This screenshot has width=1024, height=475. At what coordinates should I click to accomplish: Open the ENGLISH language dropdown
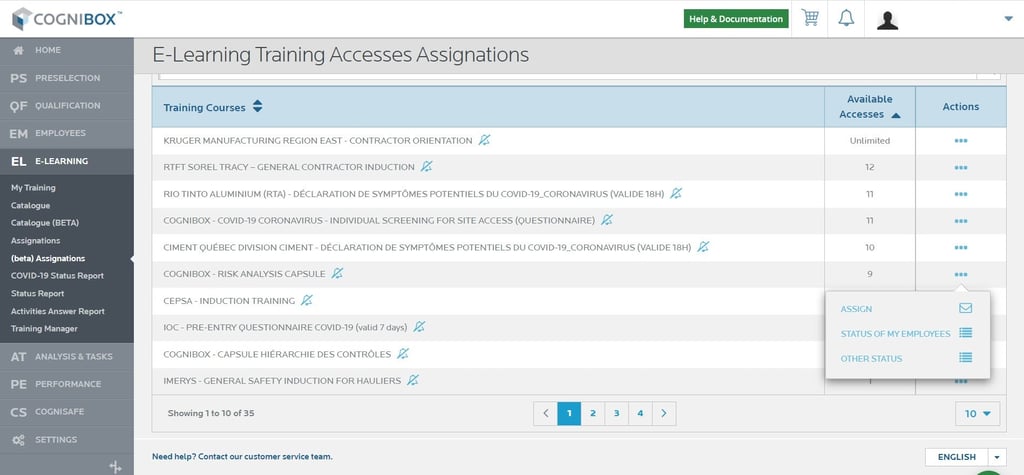coord(966,457)
